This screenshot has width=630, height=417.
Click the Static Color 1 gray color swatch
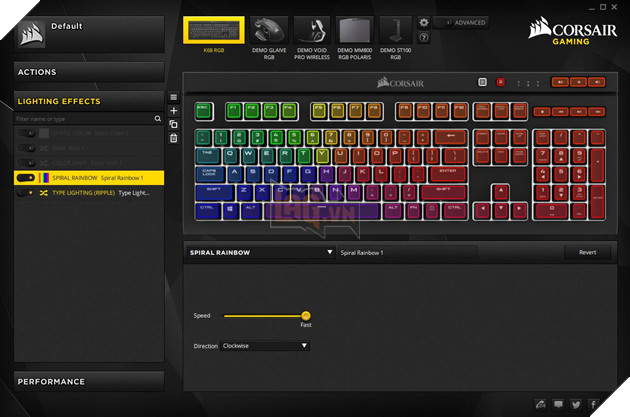pos(44,133)
